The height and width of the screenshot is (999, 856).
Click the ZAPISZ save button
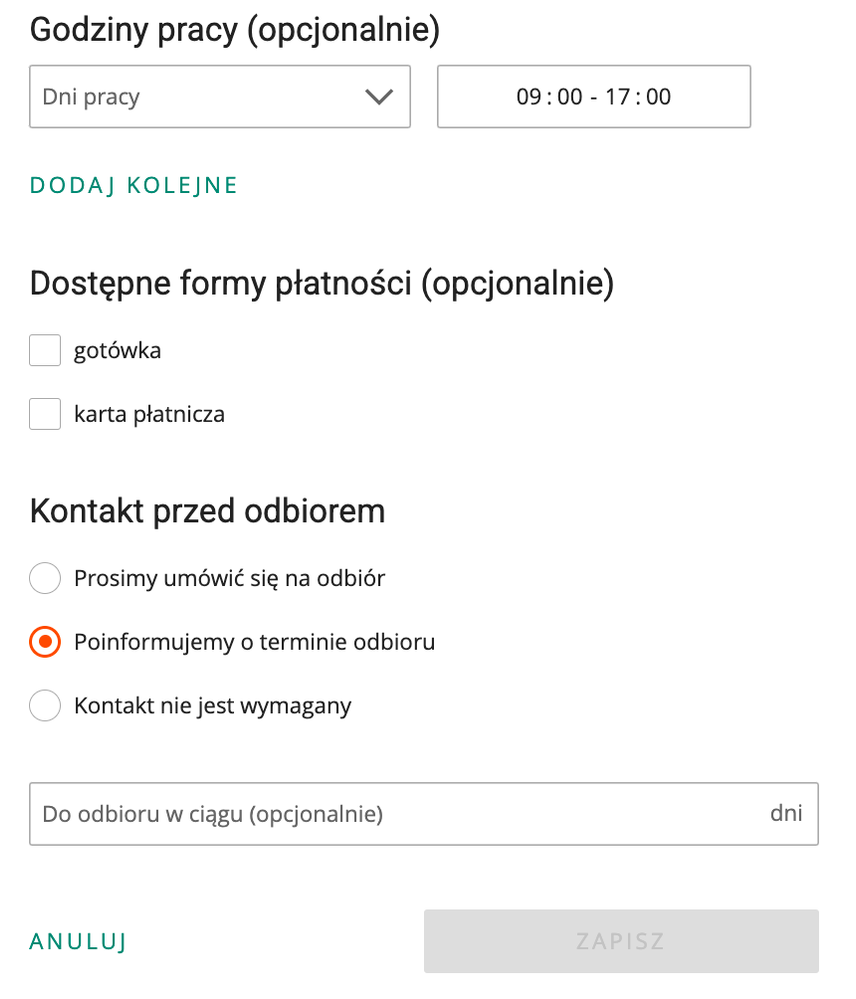[620, 941]
